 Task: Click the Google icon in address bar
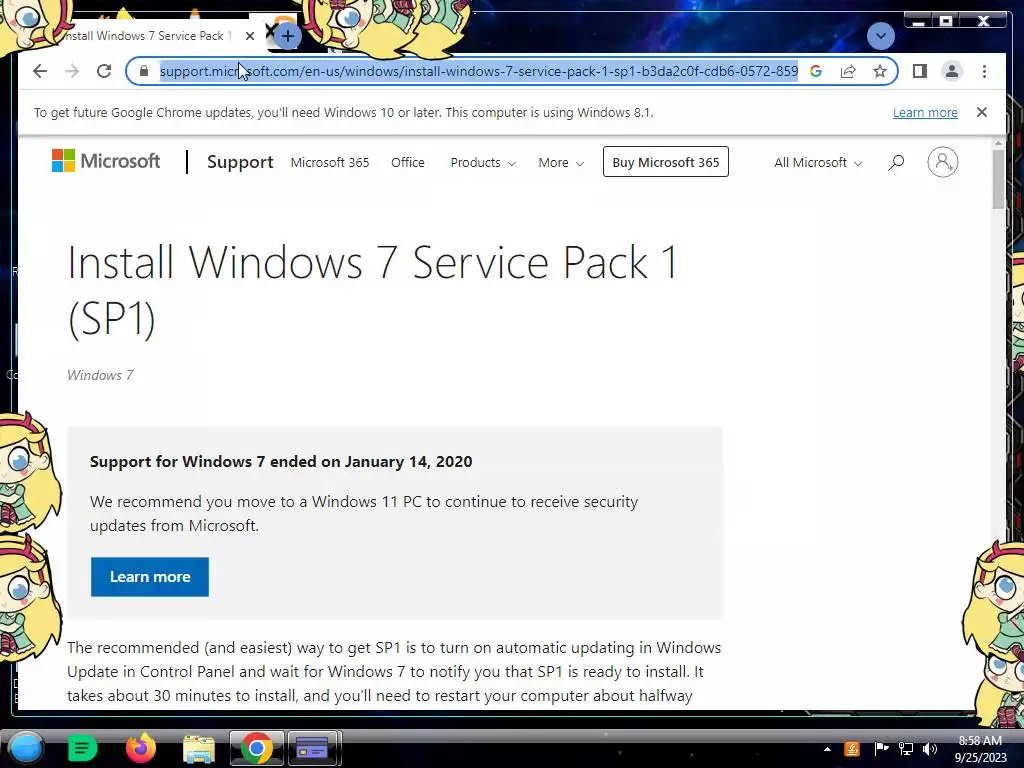(816, 71)
